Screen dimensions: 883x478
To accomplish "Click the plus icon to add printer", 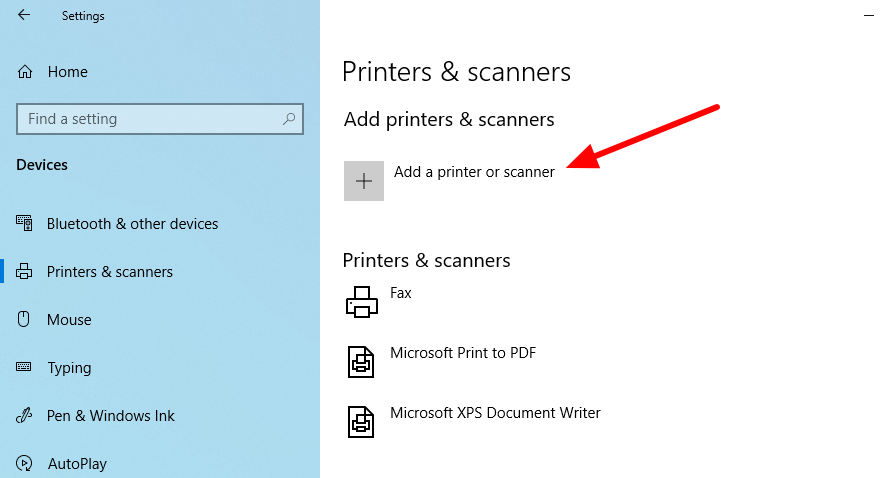I will tap(364, 181).
